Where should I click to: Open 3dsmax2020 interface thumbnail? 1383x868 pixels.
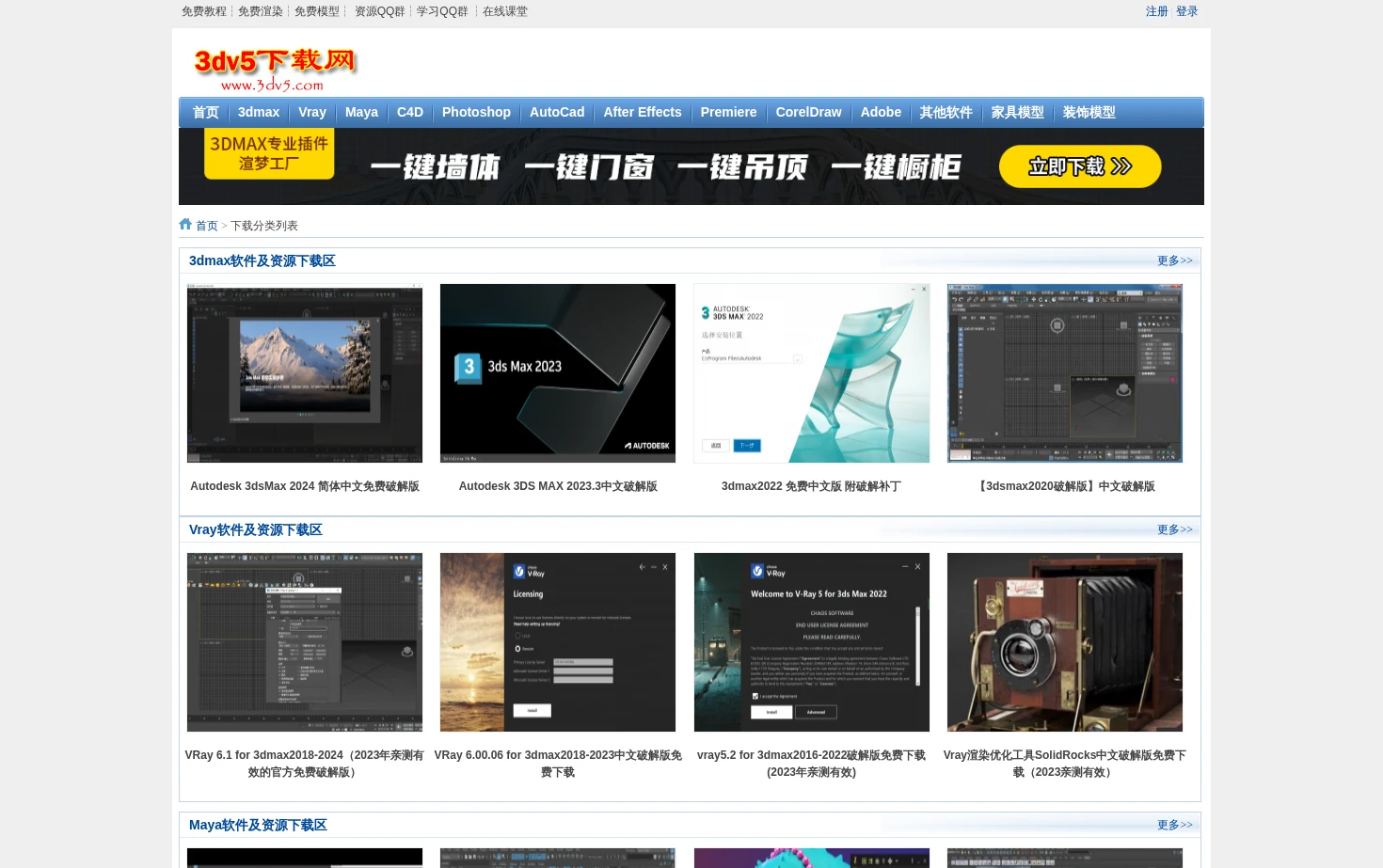1065,373
